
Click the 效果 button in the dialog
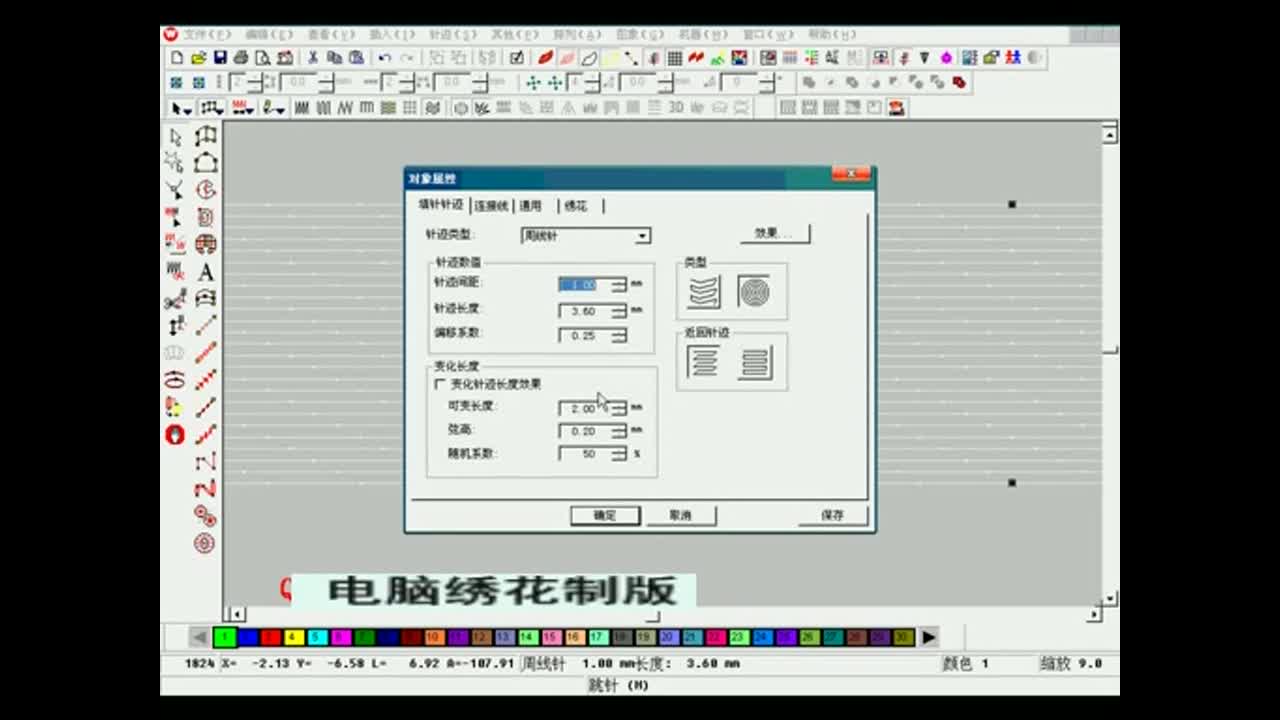coord(774,233)
